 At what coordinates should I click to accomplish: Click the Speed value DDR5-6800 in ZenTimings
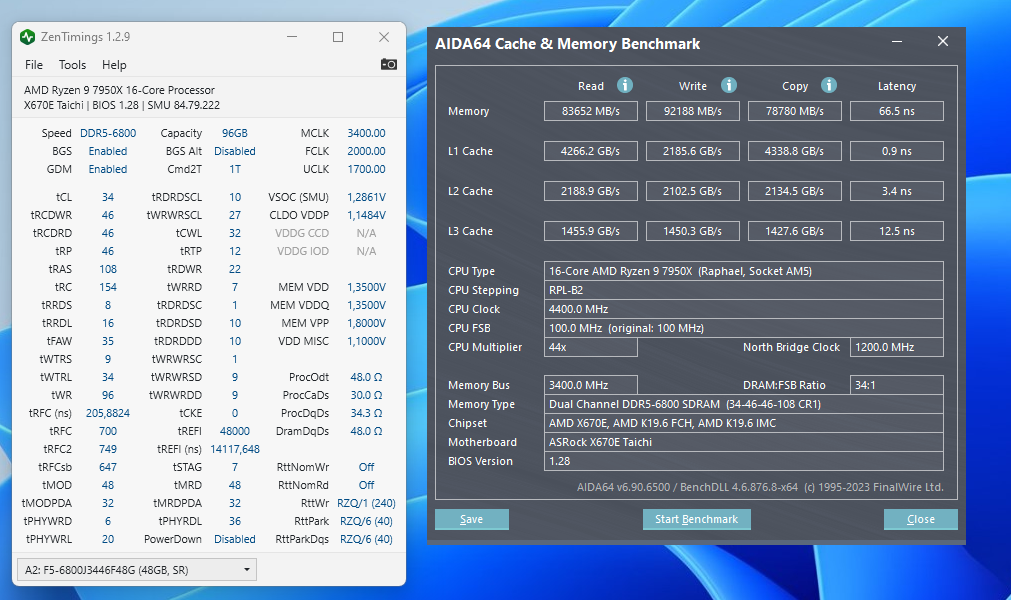[x=108, y=133]
